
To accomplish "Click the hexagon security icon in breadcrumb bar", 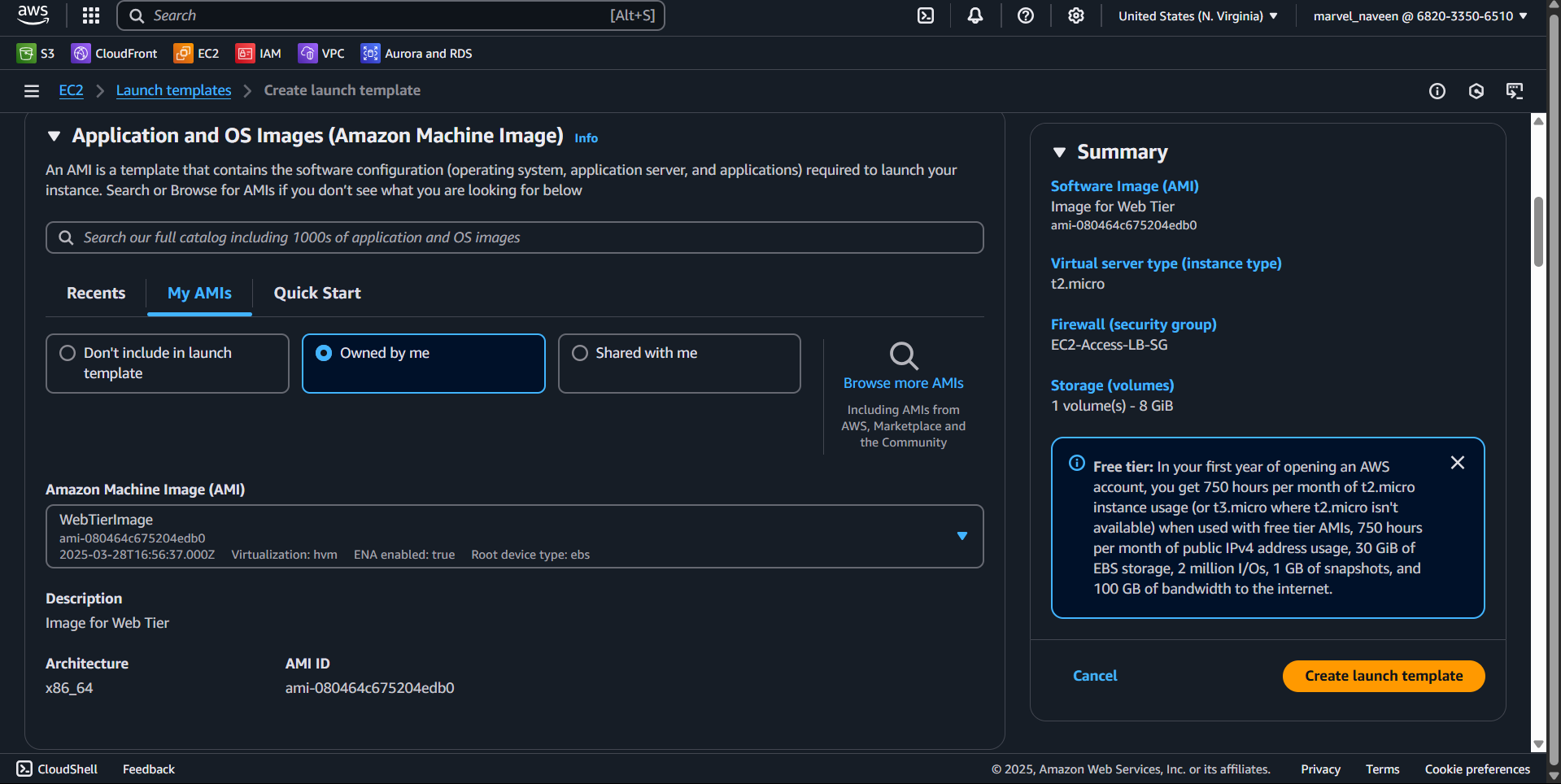I will point(1476,91).
